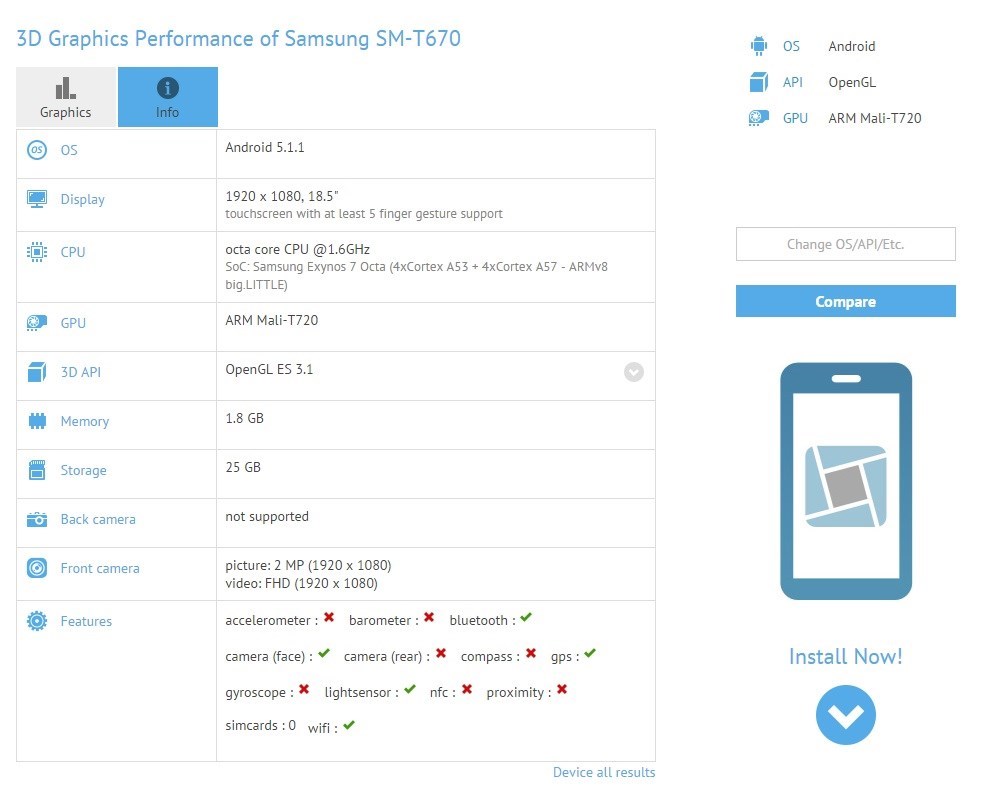Click the Memory row label
The width and height of the screenshot is (987, 810).
pos(85,422)
